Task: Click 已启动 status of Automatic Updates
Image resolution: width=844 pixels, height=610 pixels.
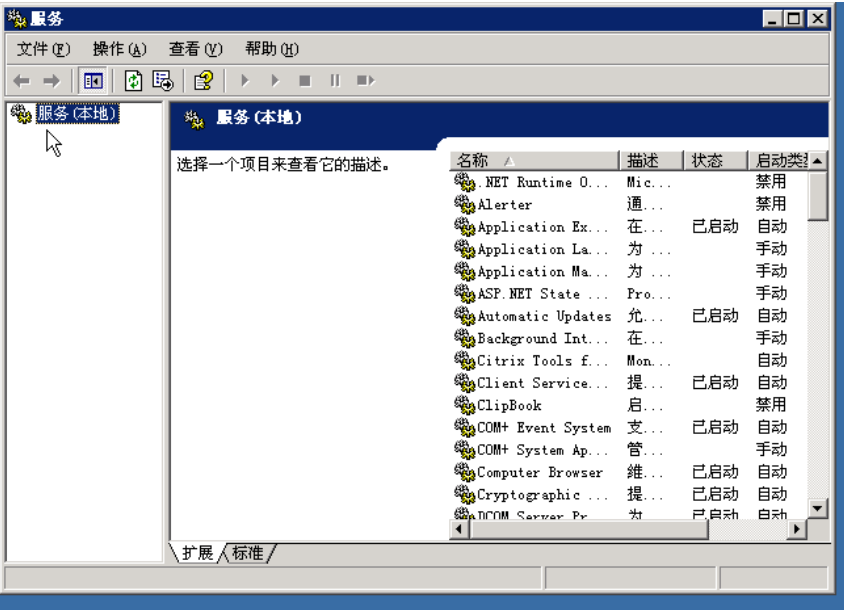Action: pos(715,316)
